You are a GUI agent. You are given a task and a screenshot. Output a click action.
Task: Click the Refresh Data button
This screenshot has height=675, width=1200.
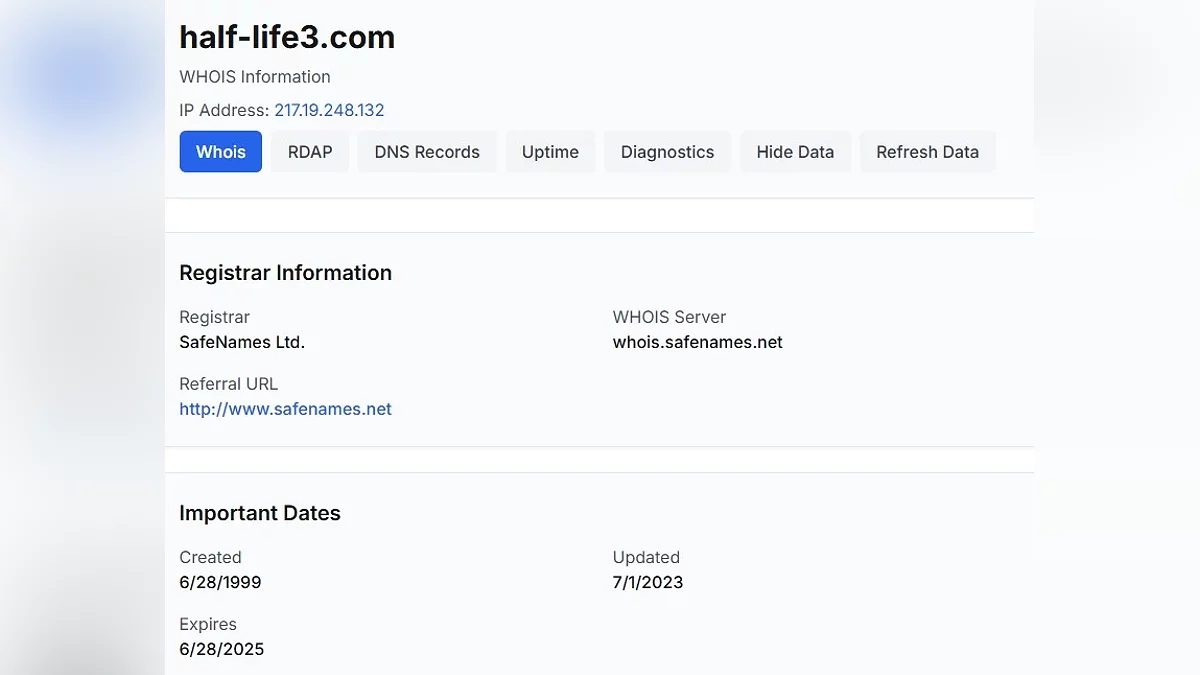click(x=927, y=152)
